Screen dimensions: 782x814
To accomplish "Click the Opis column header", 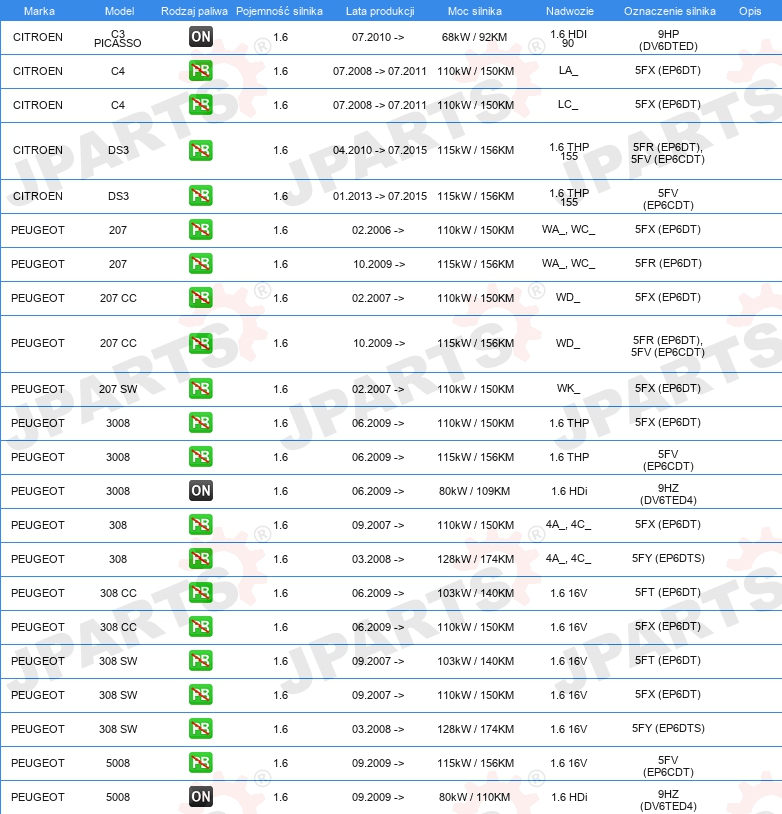I will [x=750, y=11].
